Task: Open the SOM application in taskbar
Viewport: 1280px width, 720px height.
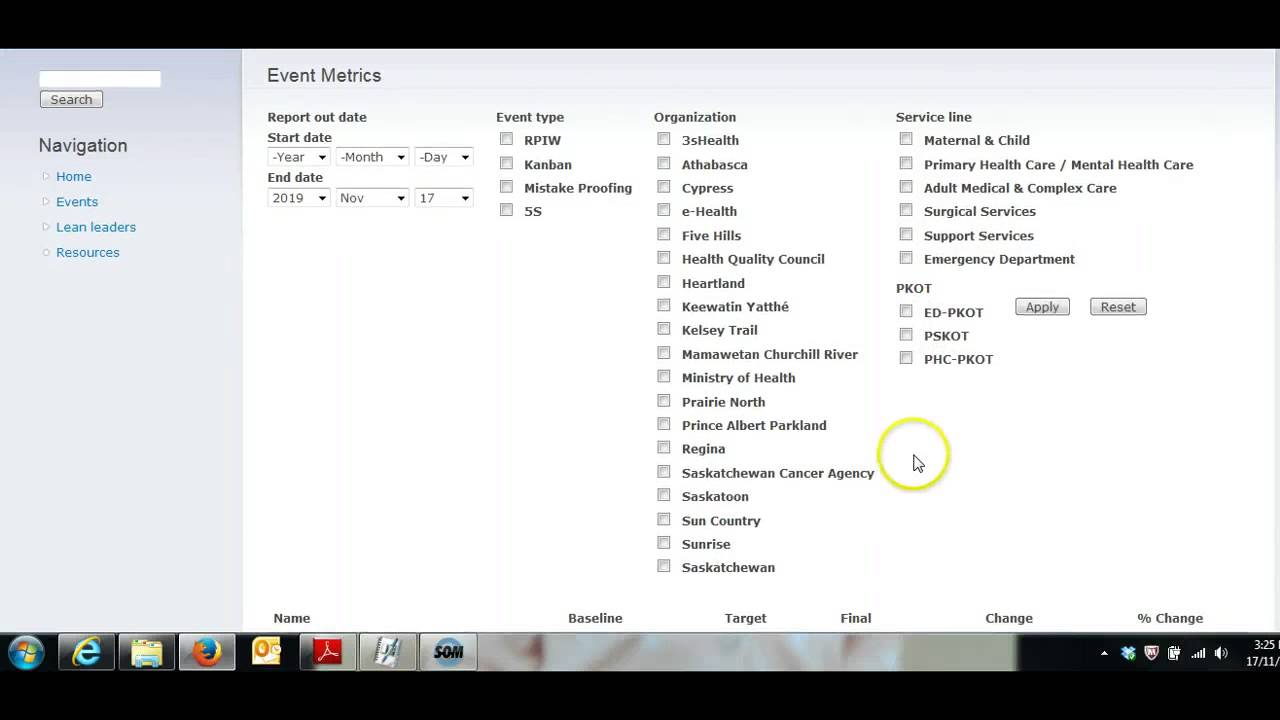Action: click(448, 653)
